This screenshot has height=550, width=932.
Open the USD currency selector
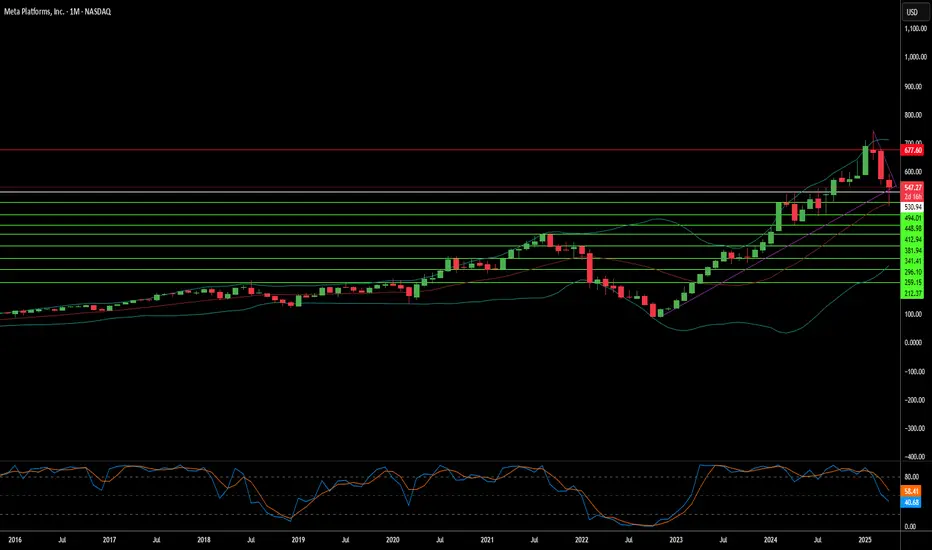coord(914,12)
